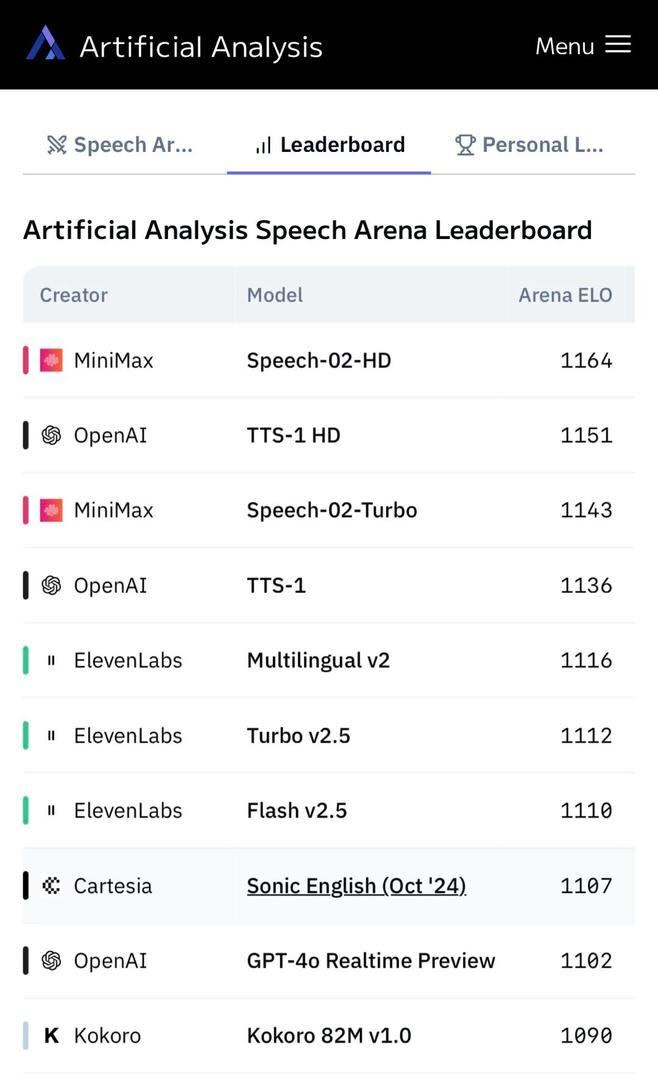Click the Cartesia logo icon
Viewport: 658px width, 1080px height.
pyautogui.click(x=51, y=886)
